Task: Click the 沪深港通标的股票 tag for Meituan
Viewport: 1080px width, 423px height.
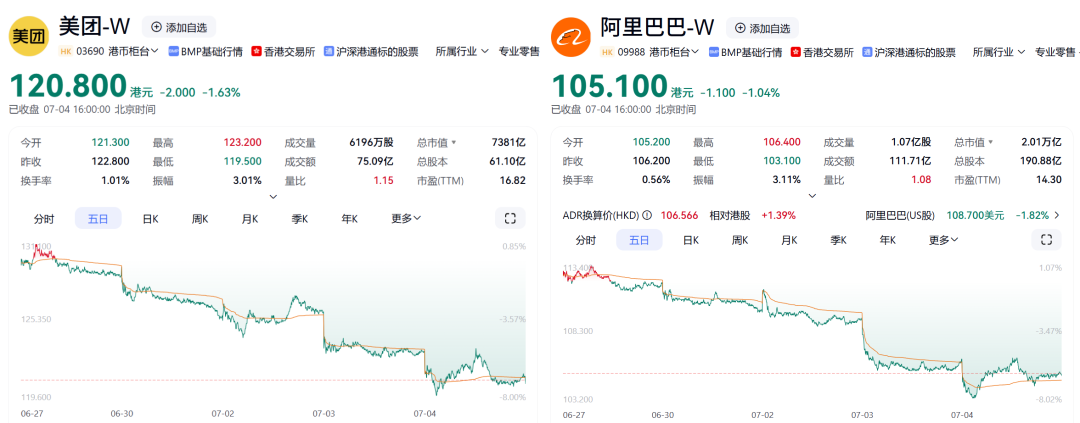Action: [371, 51]
